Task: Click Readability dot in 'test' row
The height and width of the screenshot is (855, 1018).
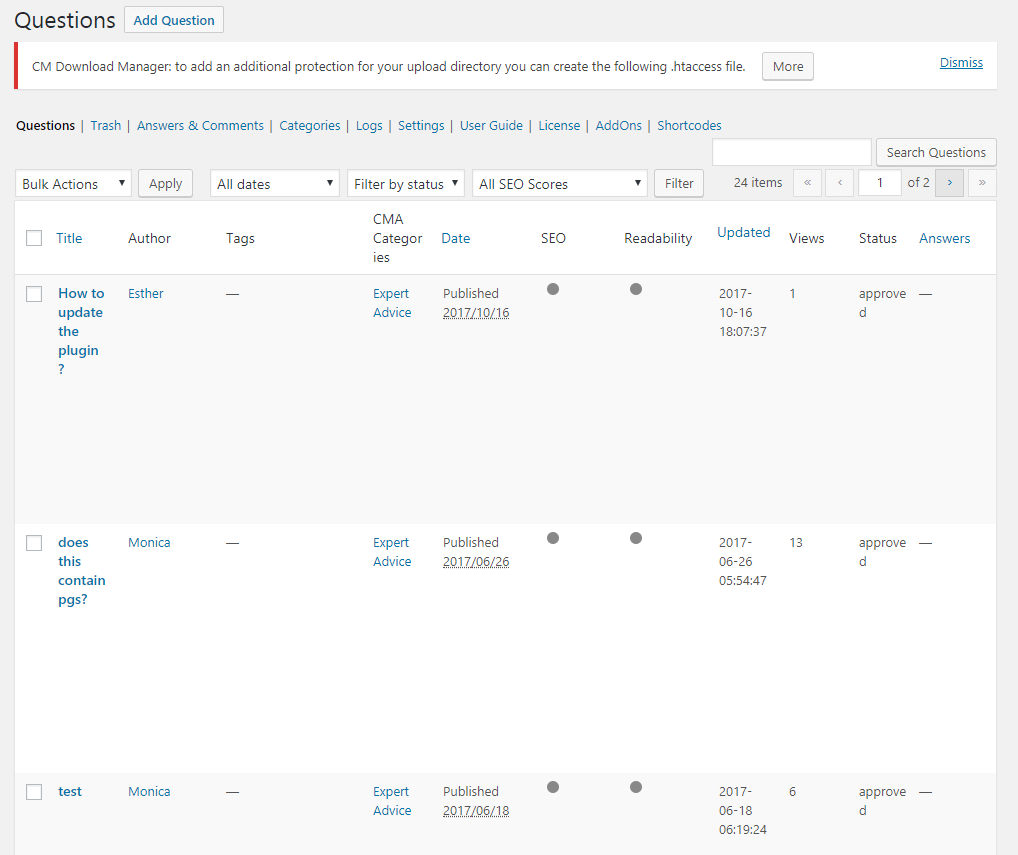Action: [x=636, y=787]
